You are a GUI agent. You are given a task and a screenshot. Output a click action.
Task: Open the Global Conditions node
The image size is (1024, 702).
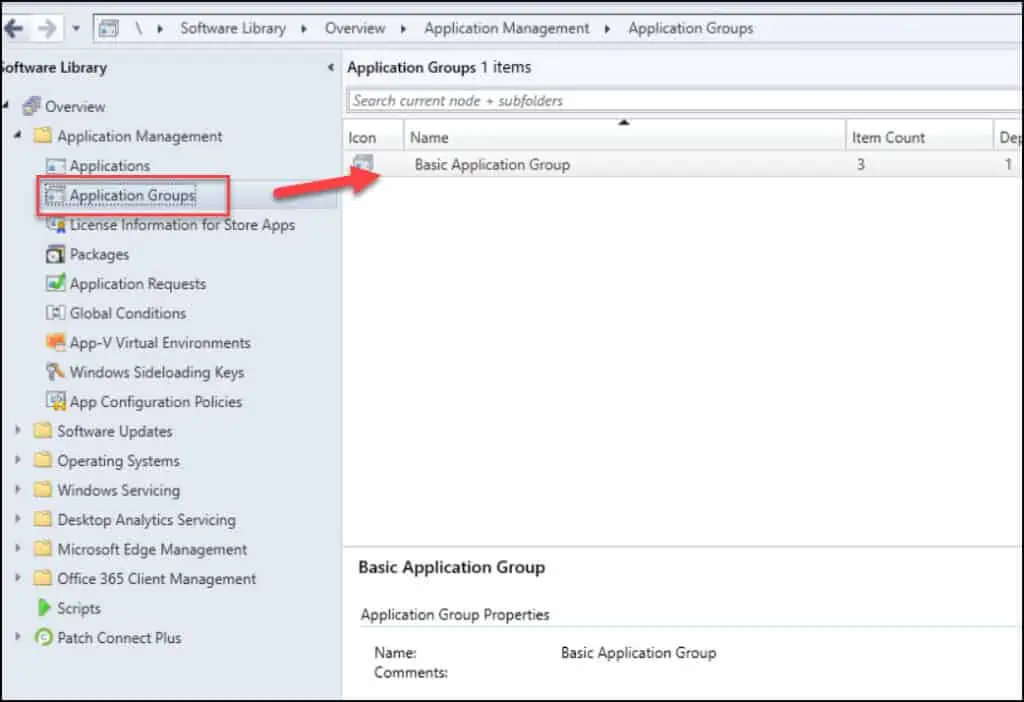pyautogui.click(x=128, y=313)
